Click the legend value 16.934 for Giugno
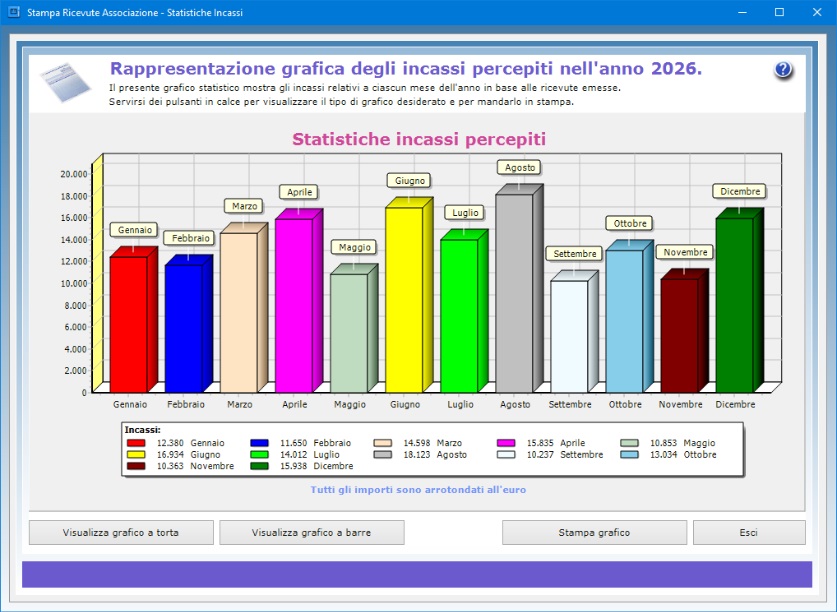Viewport: 837px width, 612px height. point(170,454)
